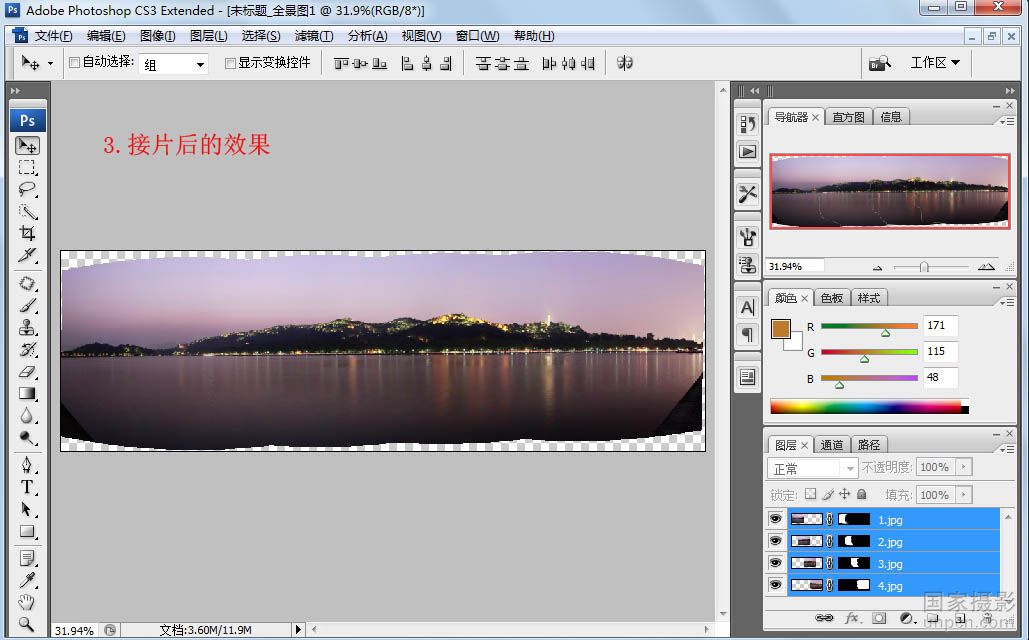Add a layer mask from the Layers panel
This screenshot has width=1029, height=640.
[x=879, y=618]
